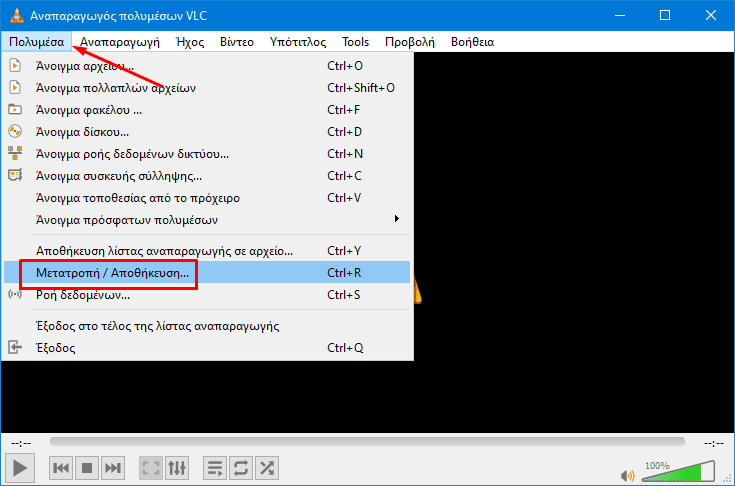Image resolution: width=735 pixels, height=486 pixels.
Task: Toggle loop repeat mode
Action: [x=241, y=468]
